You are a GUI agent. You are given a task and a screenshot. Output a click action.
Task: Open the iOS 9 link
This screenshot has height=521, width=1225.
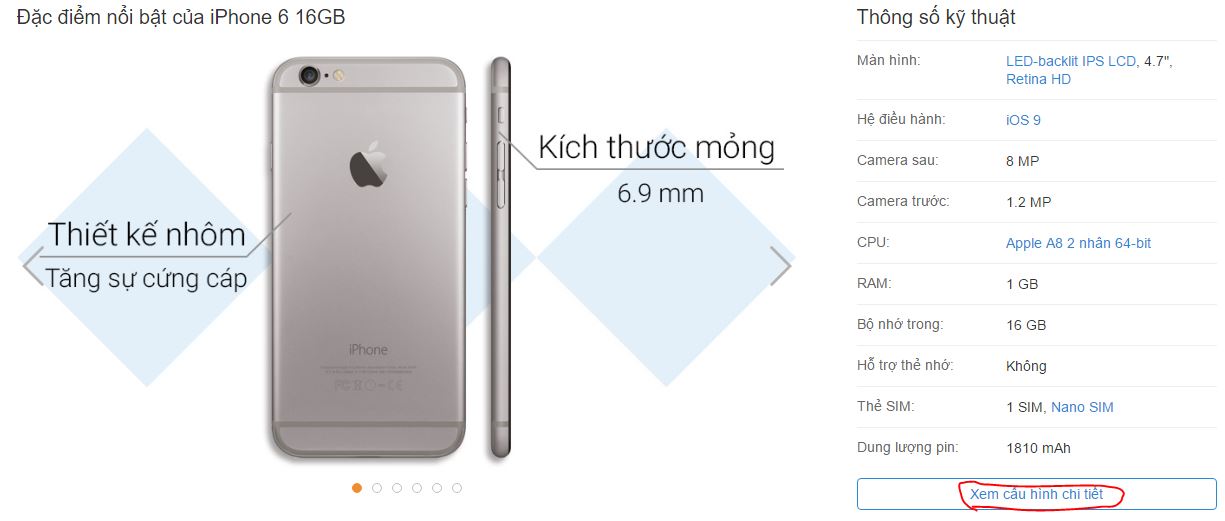[1023, 120]
